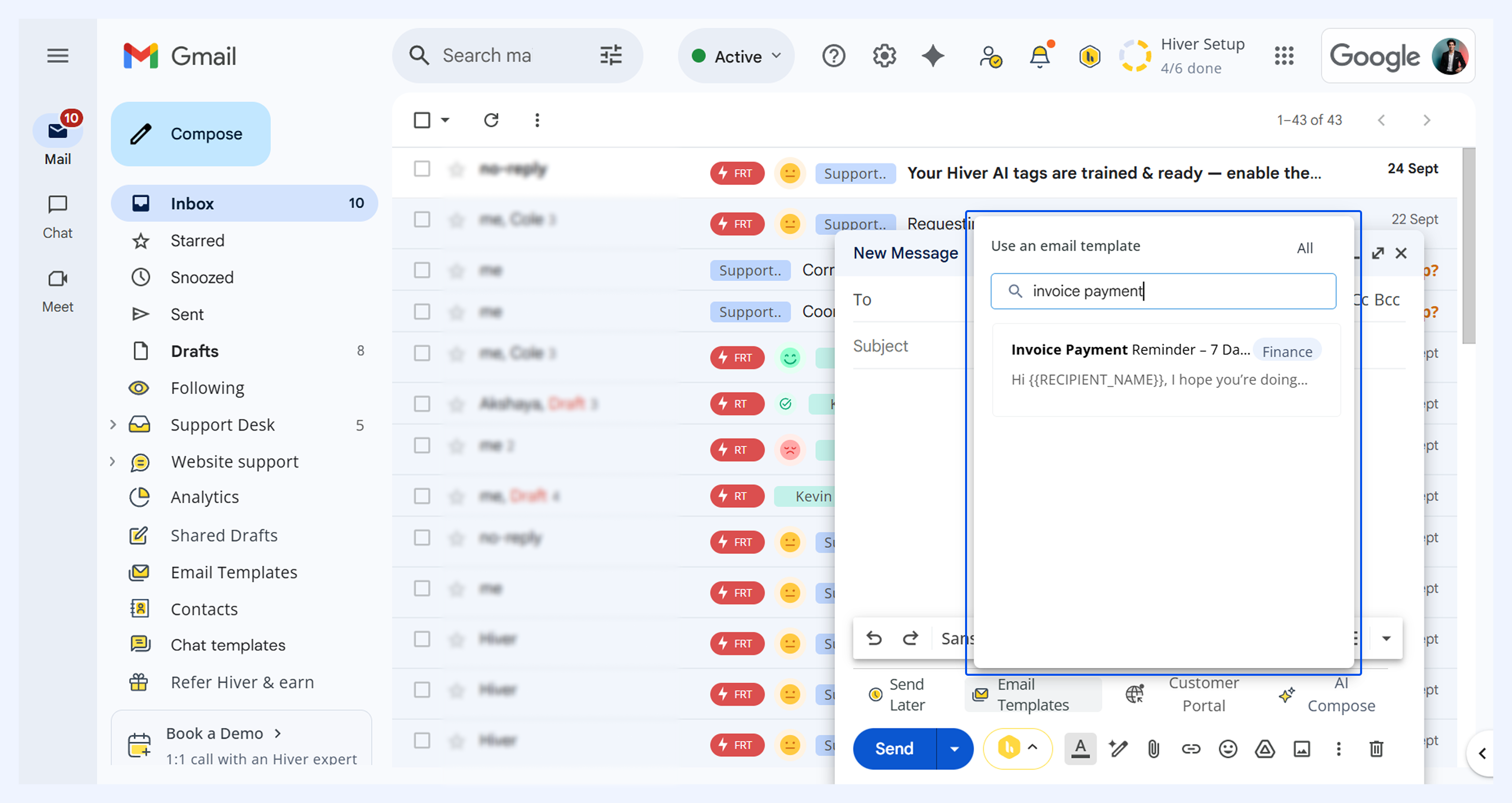Undo the last edit in compose window

coord(874,638)
